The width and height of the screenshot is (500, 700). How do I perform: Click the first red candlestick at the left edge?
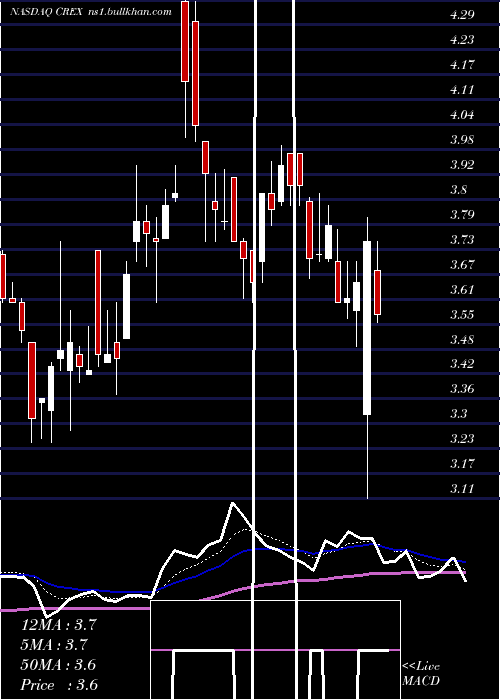pos(3,277)
